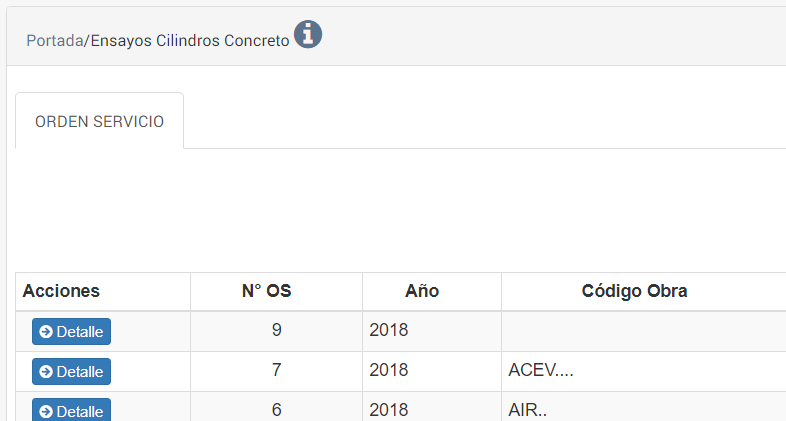Click the N° OS cell showing 6

tap(276, 409)
